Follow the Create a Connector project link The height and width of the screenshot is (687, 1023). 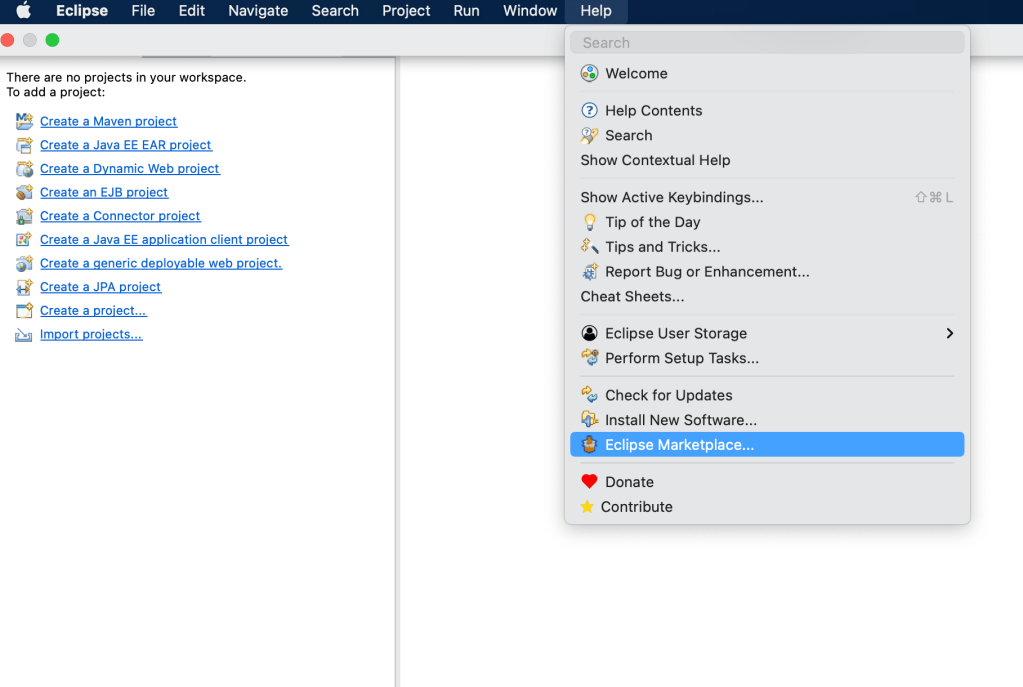point(120,216)
